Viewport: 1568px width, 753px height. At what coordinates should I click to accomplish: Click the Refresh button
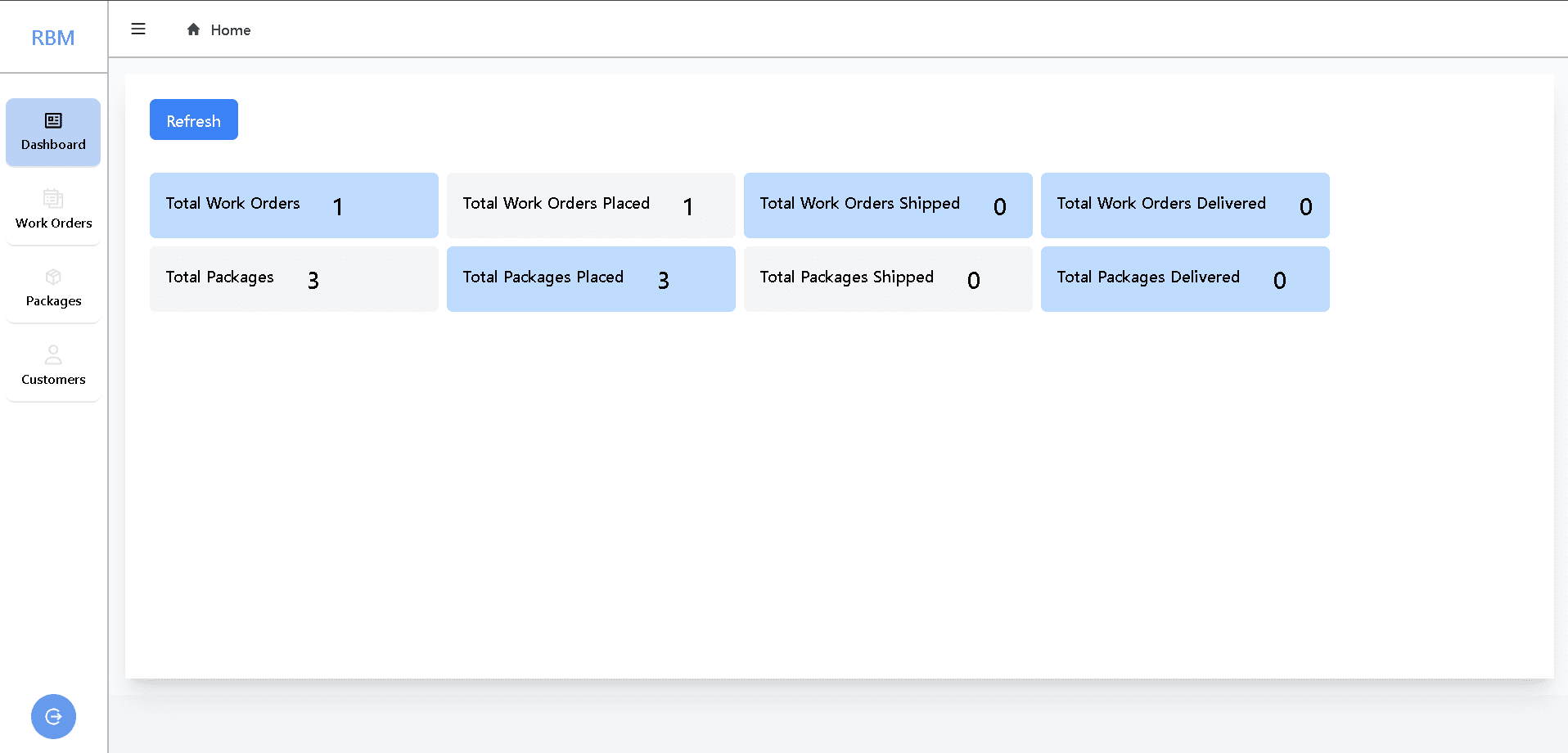(194, 119)
